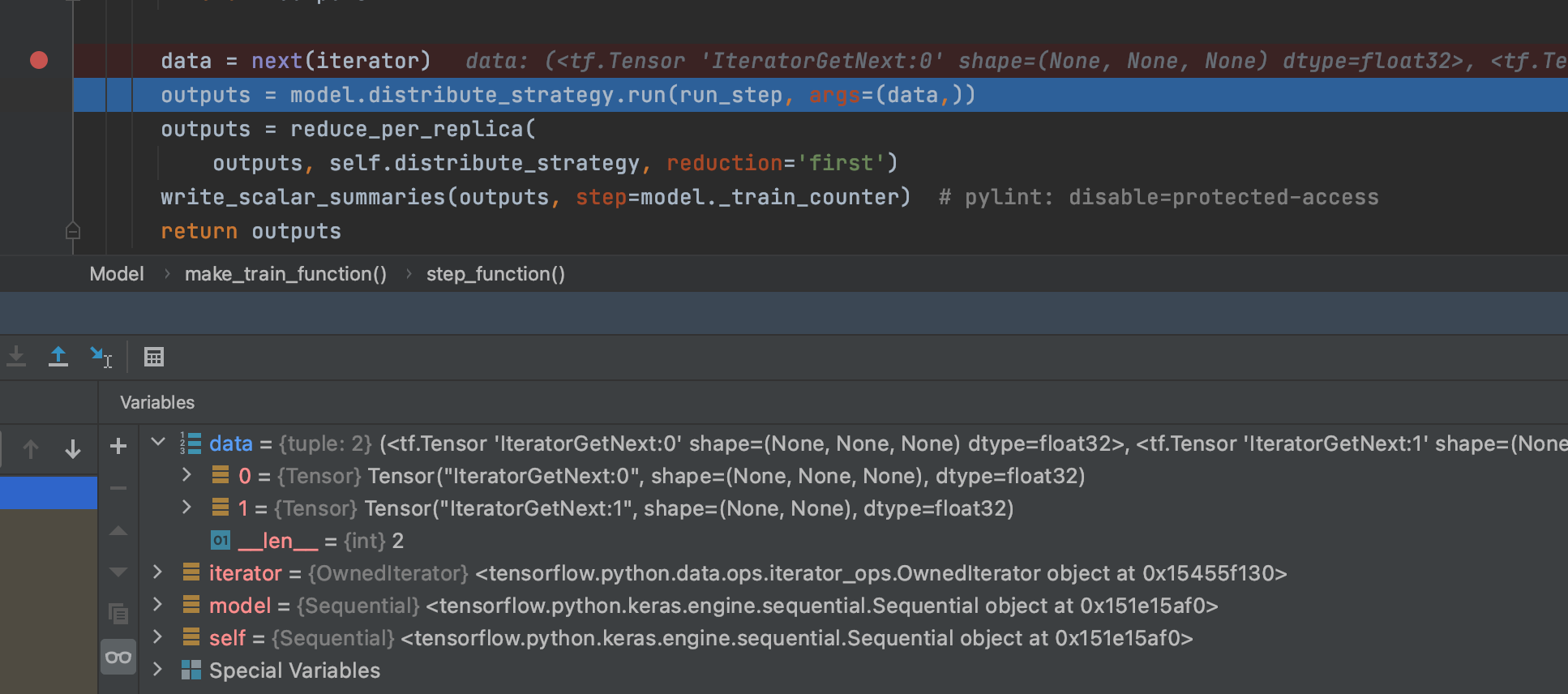Select the step_function() breadcrumb
Screen dimensions: 1568x694
tap(495, 274)
